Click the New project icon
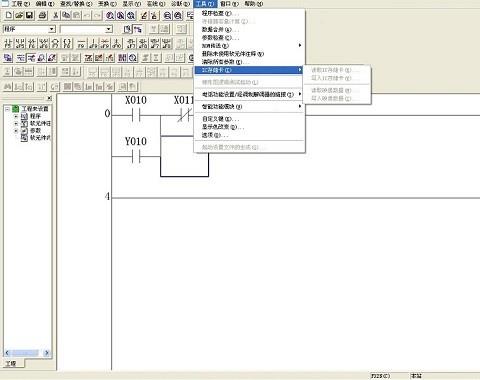Screen dimensions: 480x380 click(x=9, y=15)
